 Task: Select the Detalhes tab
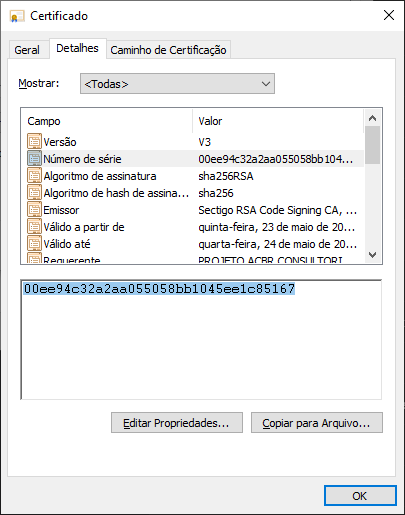click(x=77, y=48)
